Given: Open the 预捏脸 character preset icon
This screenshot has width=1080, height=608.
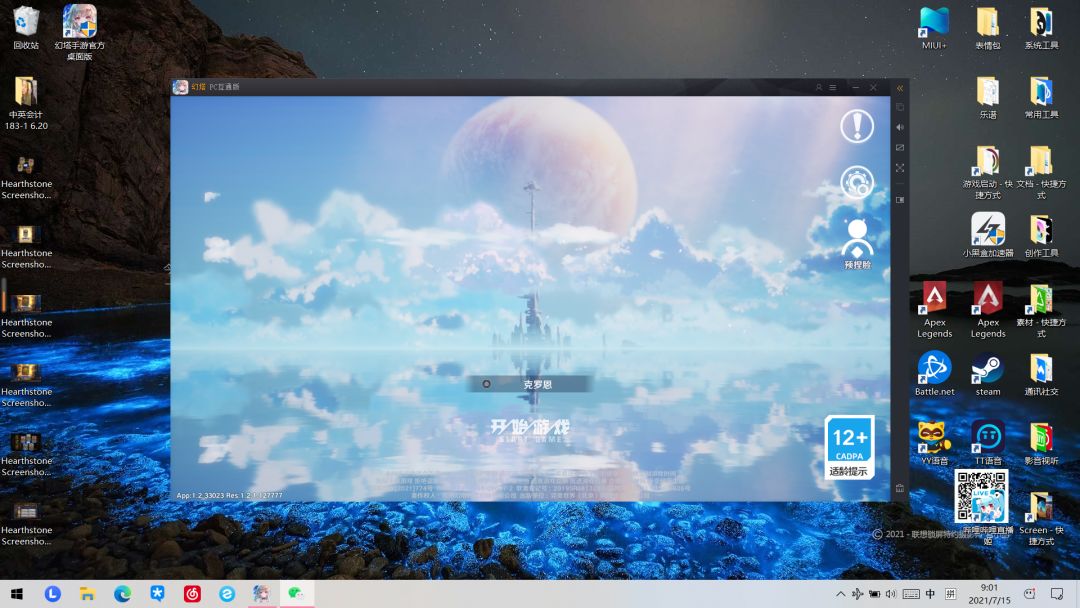Looking at the screenshot, I should pos(858,244).
